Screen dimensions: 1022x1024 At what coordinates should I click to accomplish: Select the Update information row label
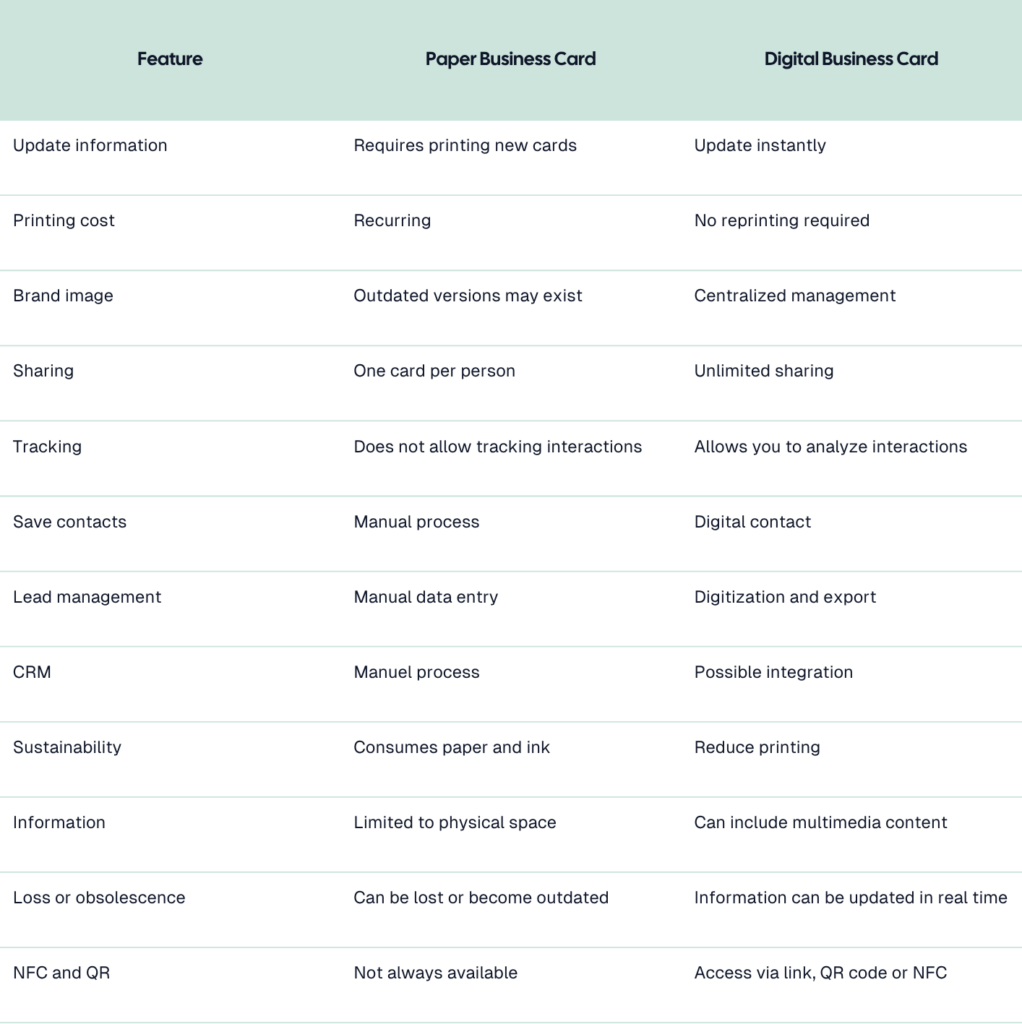[x=90, y=145]
